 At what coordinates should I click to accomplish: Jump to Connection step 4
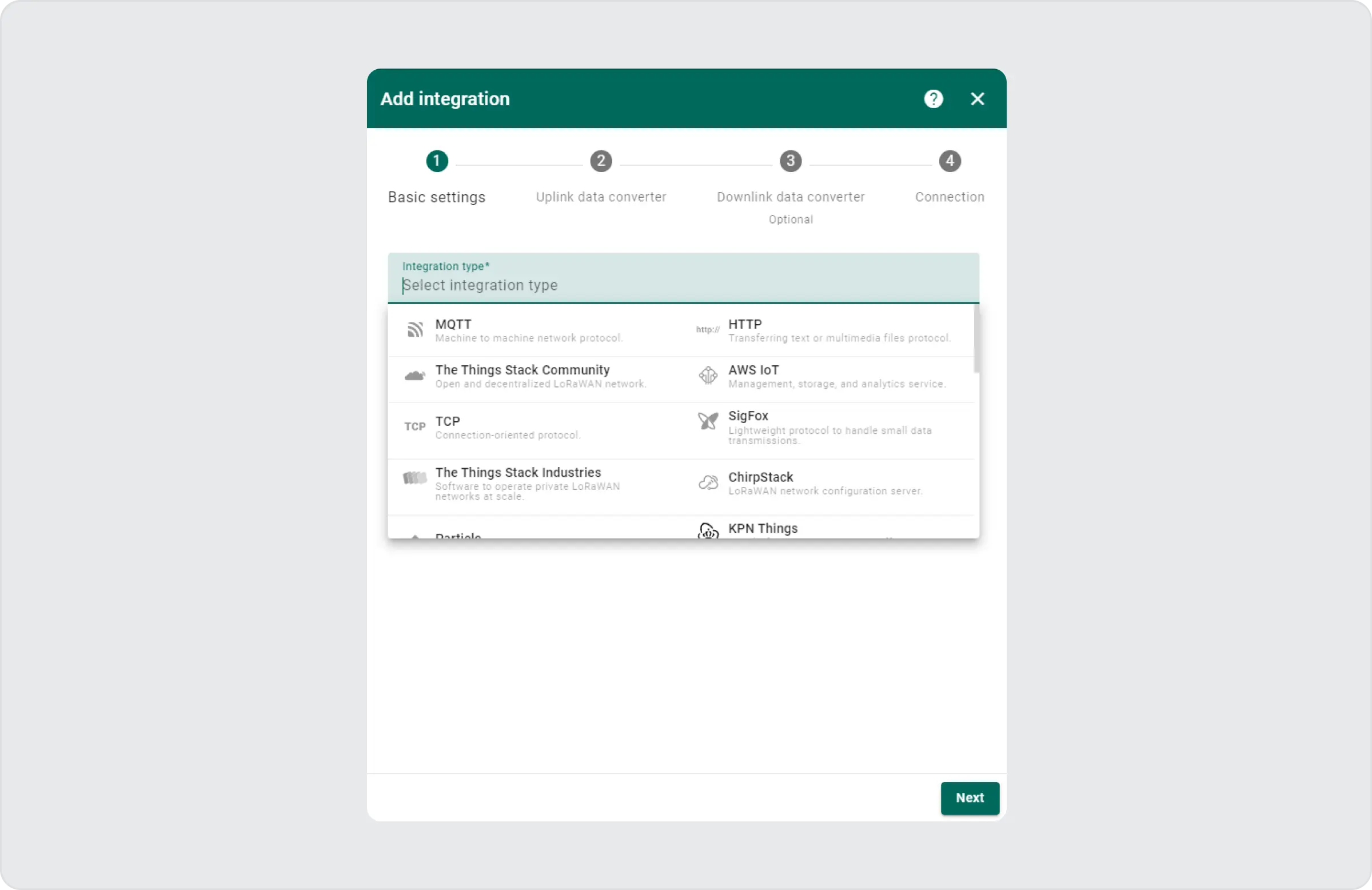[950, 161]
